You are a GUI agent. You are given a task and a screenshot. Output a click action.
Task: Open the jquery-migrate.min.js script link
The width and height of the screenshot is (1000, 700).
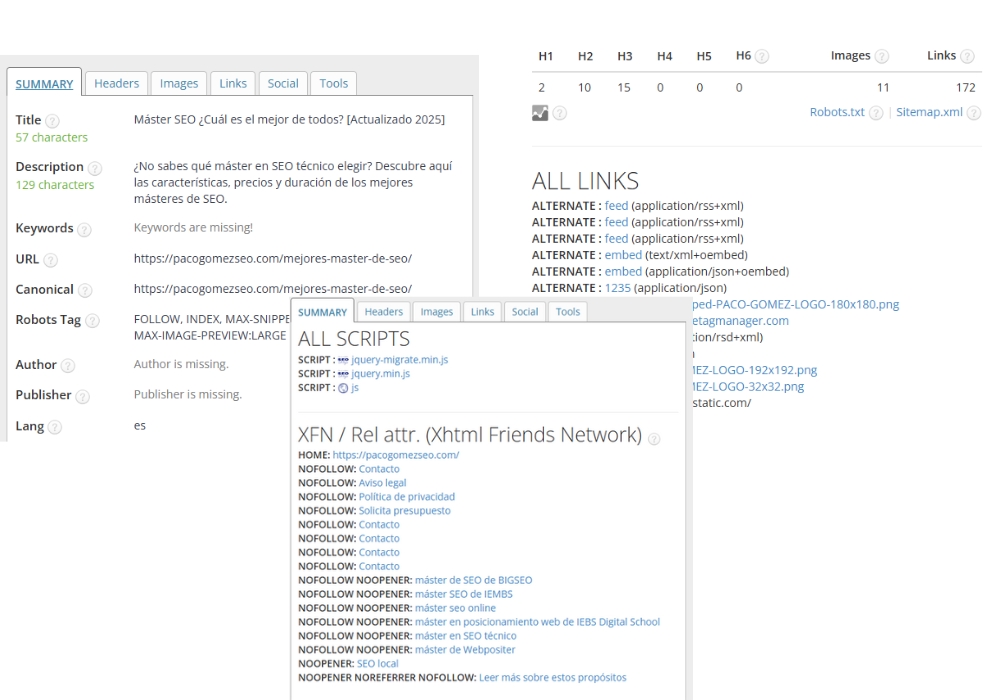[x=394, y=359]
